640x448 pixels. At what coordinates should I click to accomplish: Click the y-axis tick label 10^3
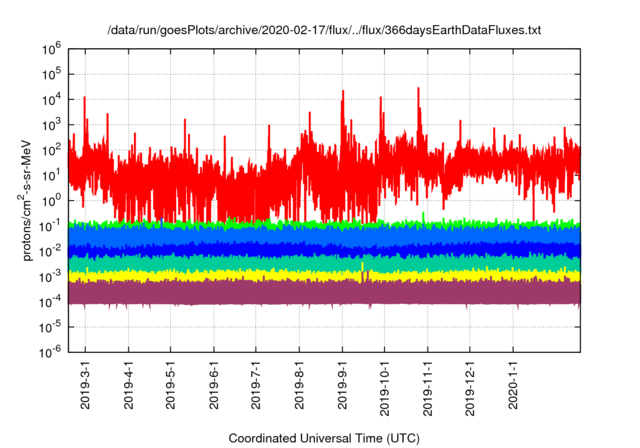51,125
